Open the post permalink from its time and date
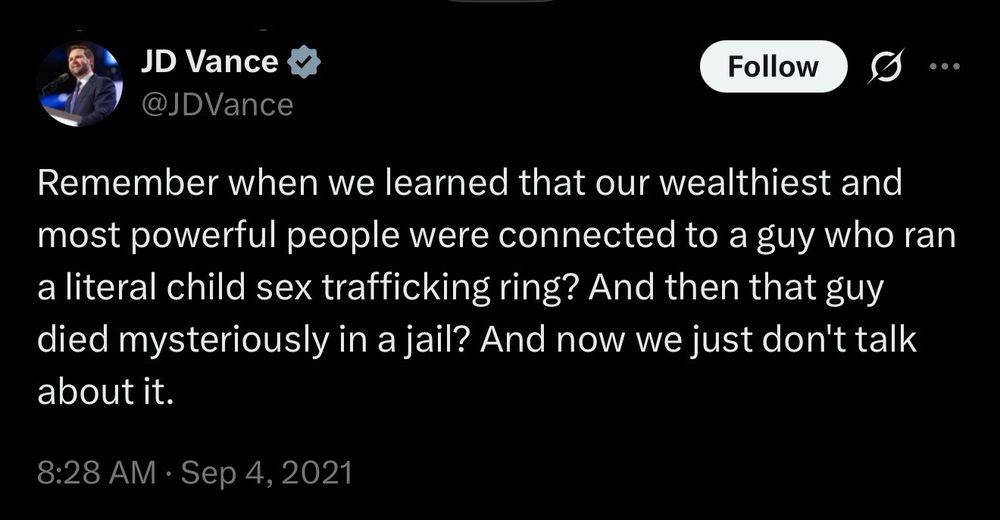 [x=195, y=471]
